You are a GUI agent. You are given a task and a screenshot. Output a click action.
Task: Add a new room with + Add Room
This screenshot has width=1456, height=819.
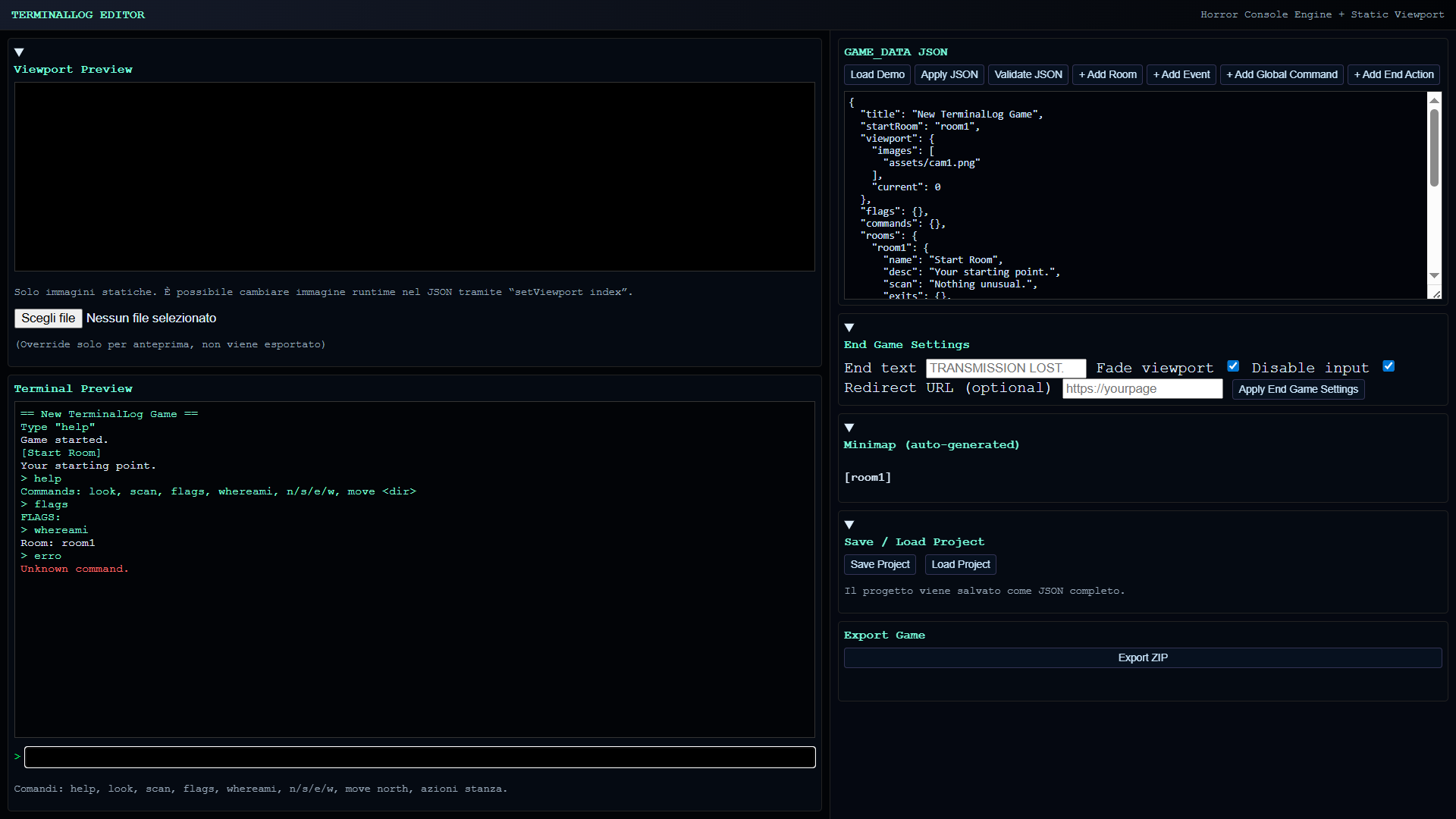pyautogui.click(x=1107, y=74)
